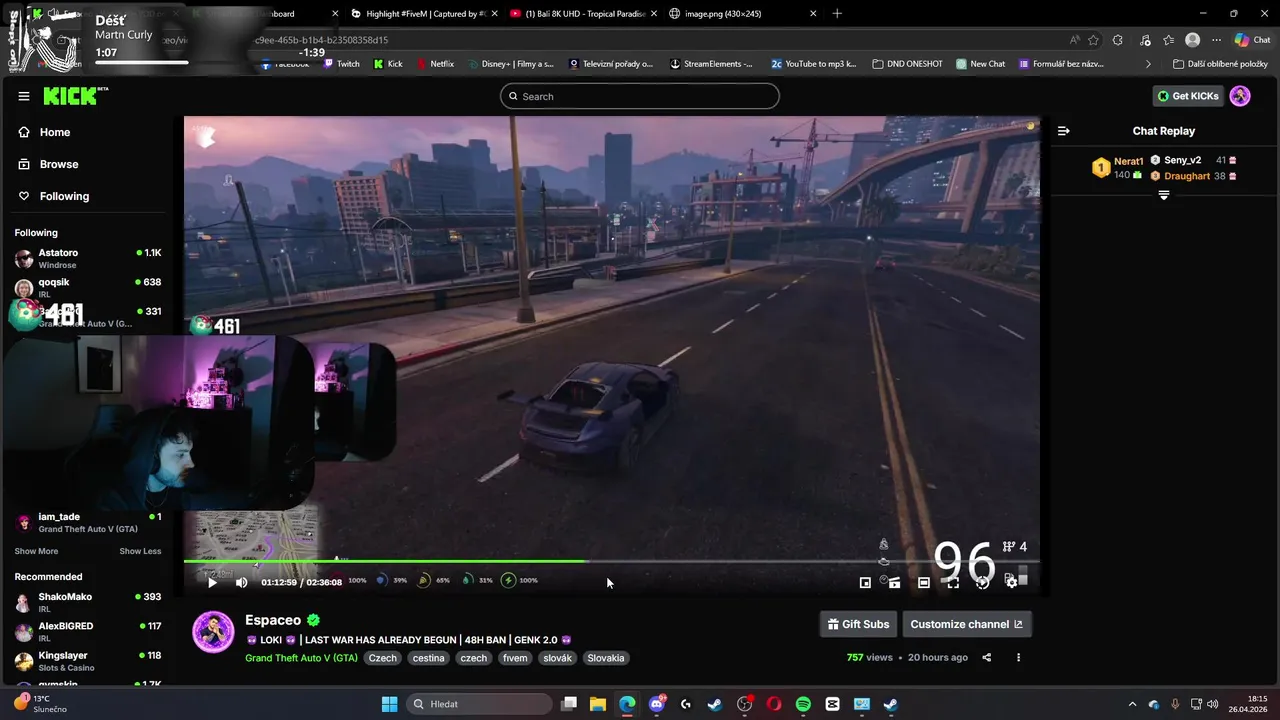Open Astatoro's channel from Following
Viewport: 1280px width, 720px height.
pos(88,258)
